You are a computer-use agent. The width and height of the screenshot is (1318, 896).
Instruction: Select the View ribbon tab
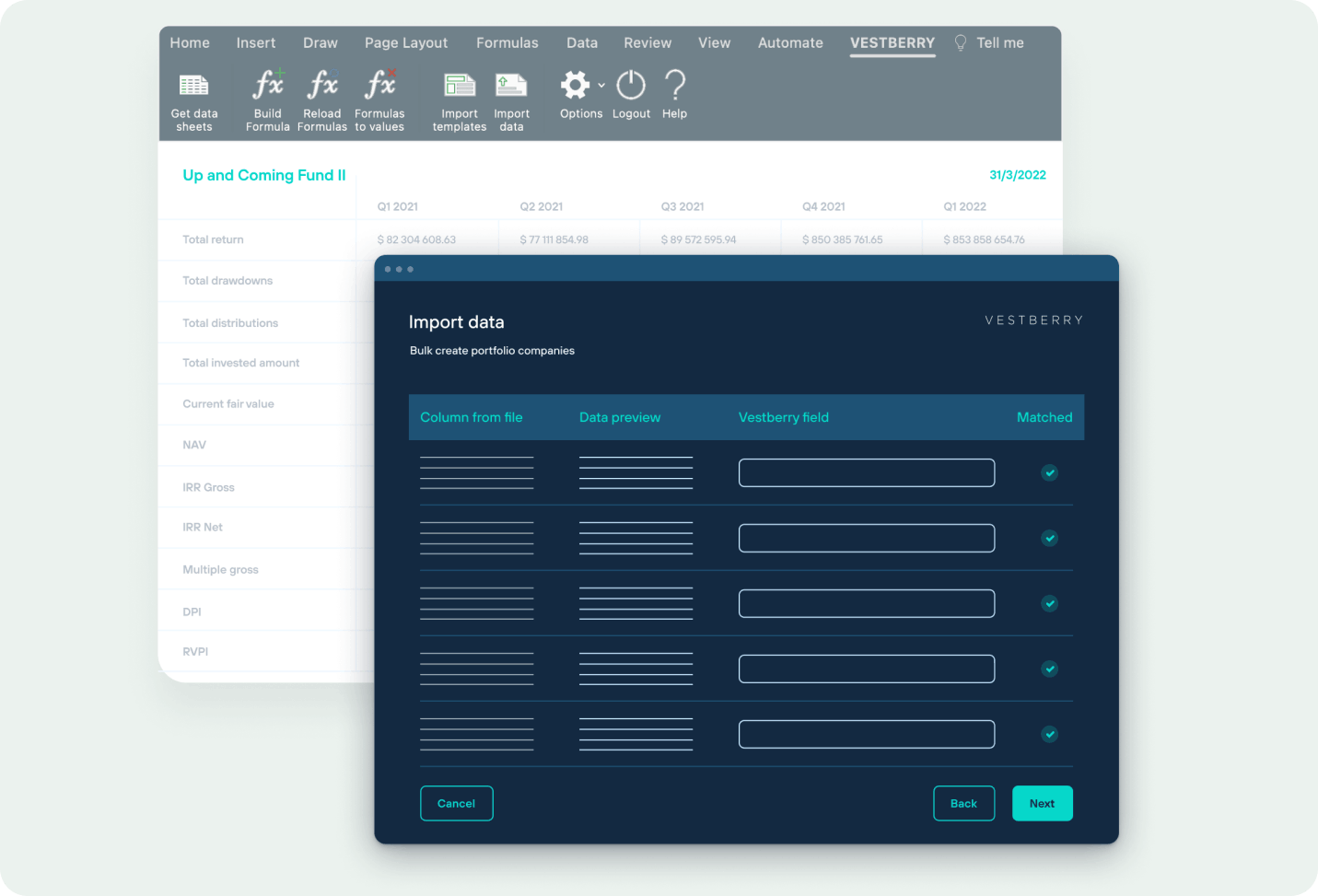(715, 43)
